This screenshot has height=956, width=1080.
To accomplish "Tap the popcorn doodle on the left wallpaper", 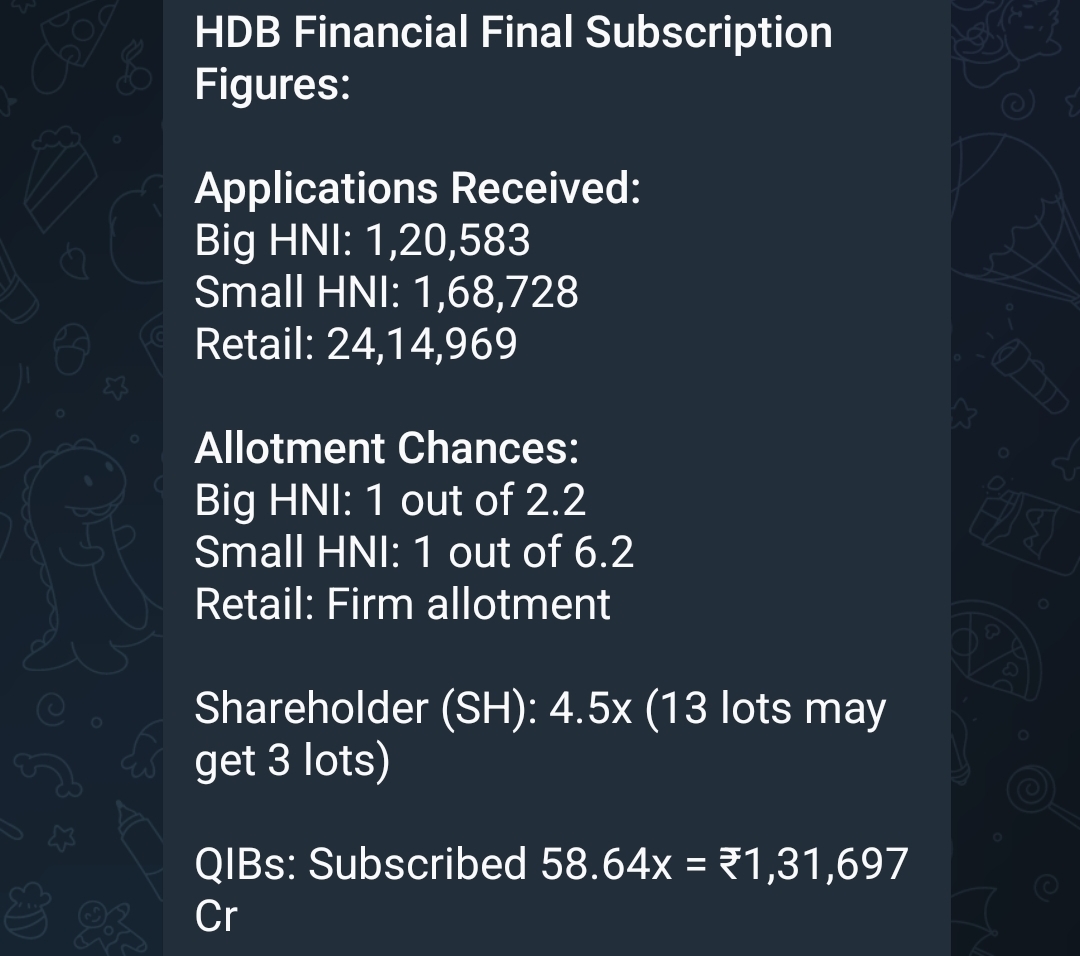I will click(52, 170).
